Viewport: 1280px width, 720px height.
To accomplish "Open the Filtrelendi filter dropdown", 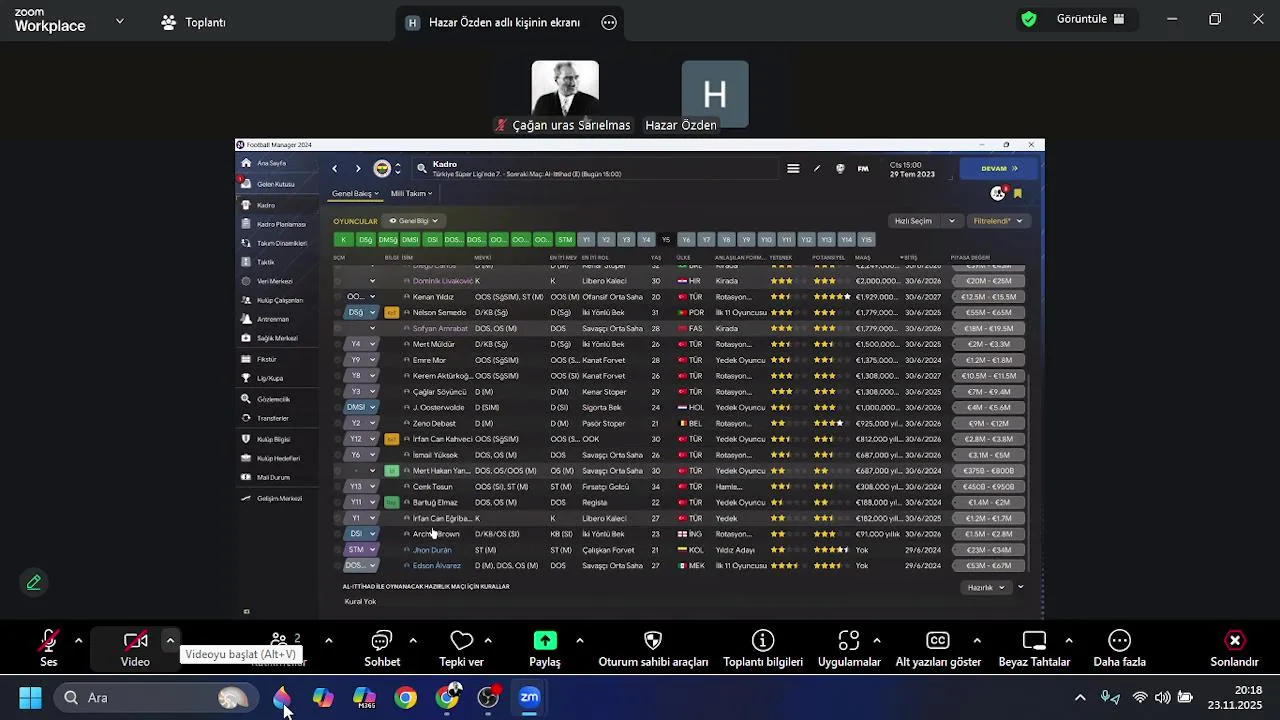I will [998, 221].
